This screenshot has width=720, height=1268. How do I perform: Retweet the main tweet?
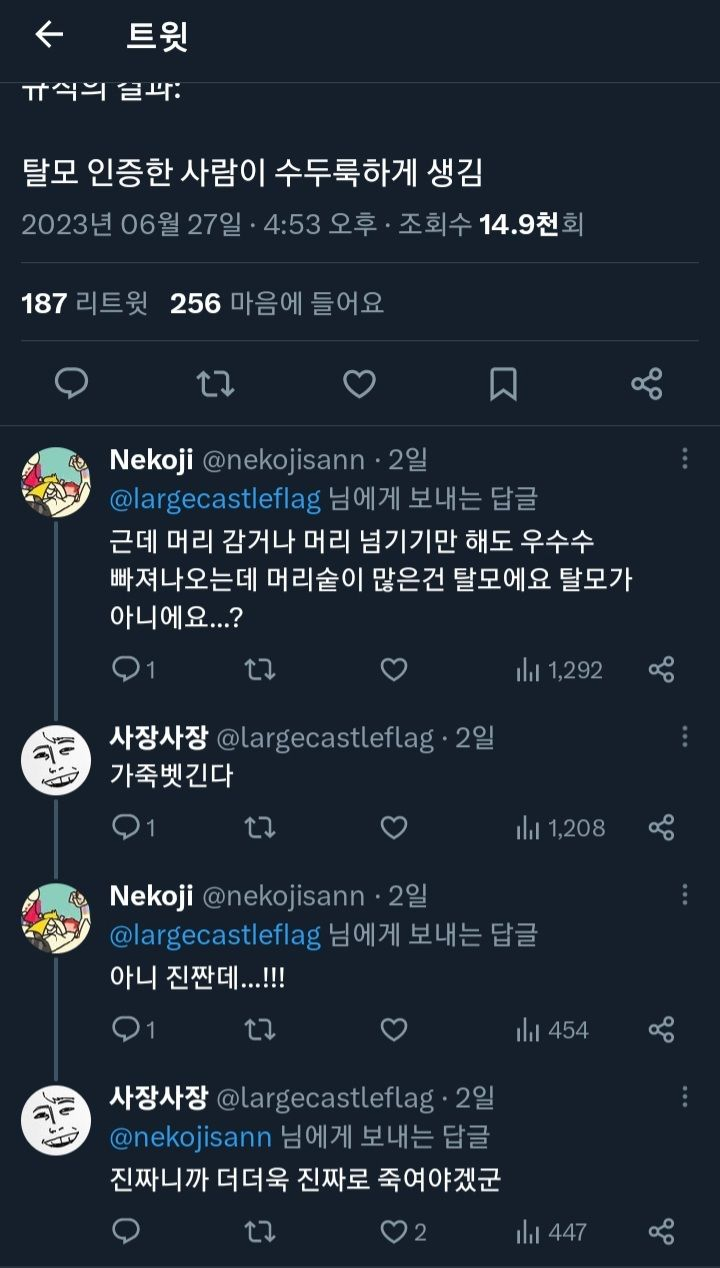[215, 383]
